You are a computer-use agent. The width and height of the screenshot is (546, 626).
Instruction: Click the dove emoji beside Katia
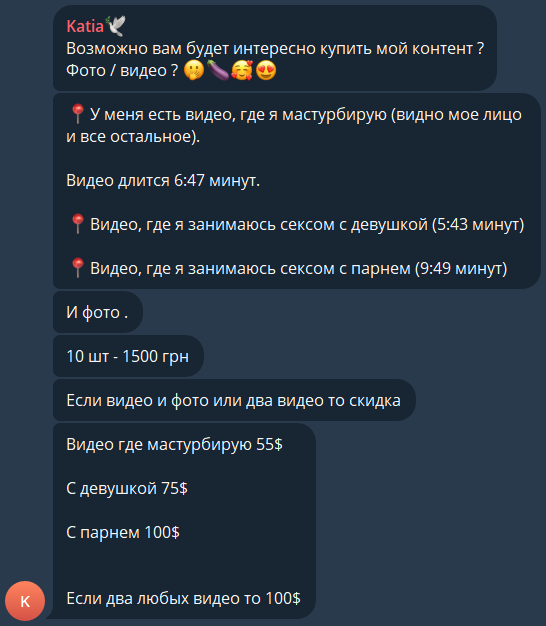click(x=115, y=26)
